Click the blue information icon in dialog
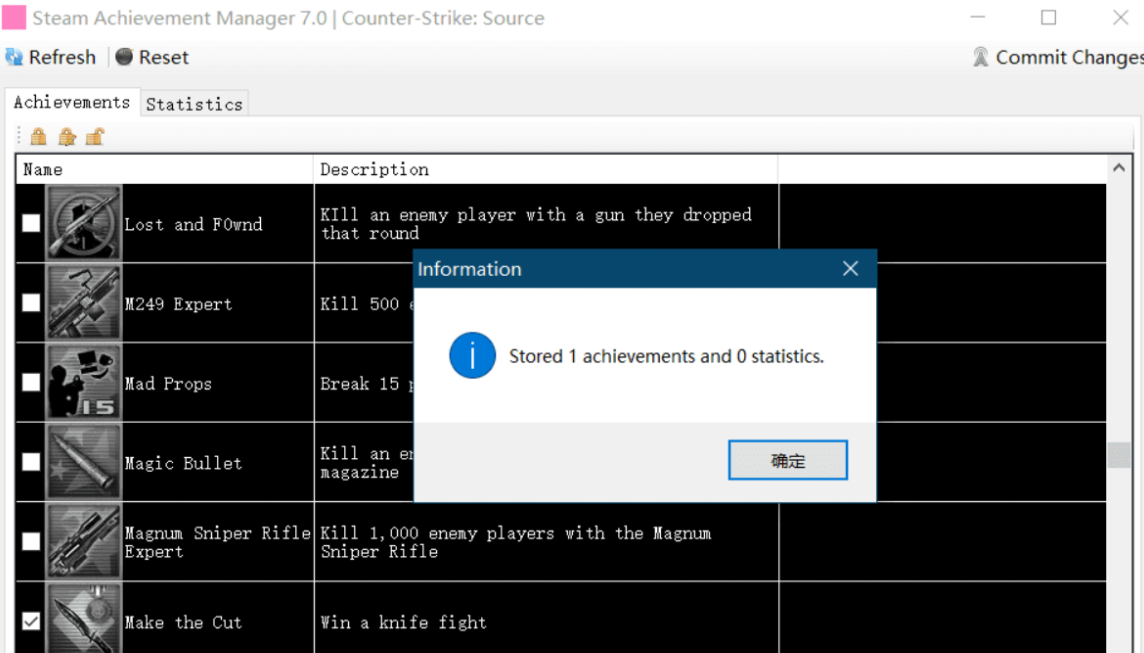The width and height of the screenshot is (1144, 653). [472, 355]
